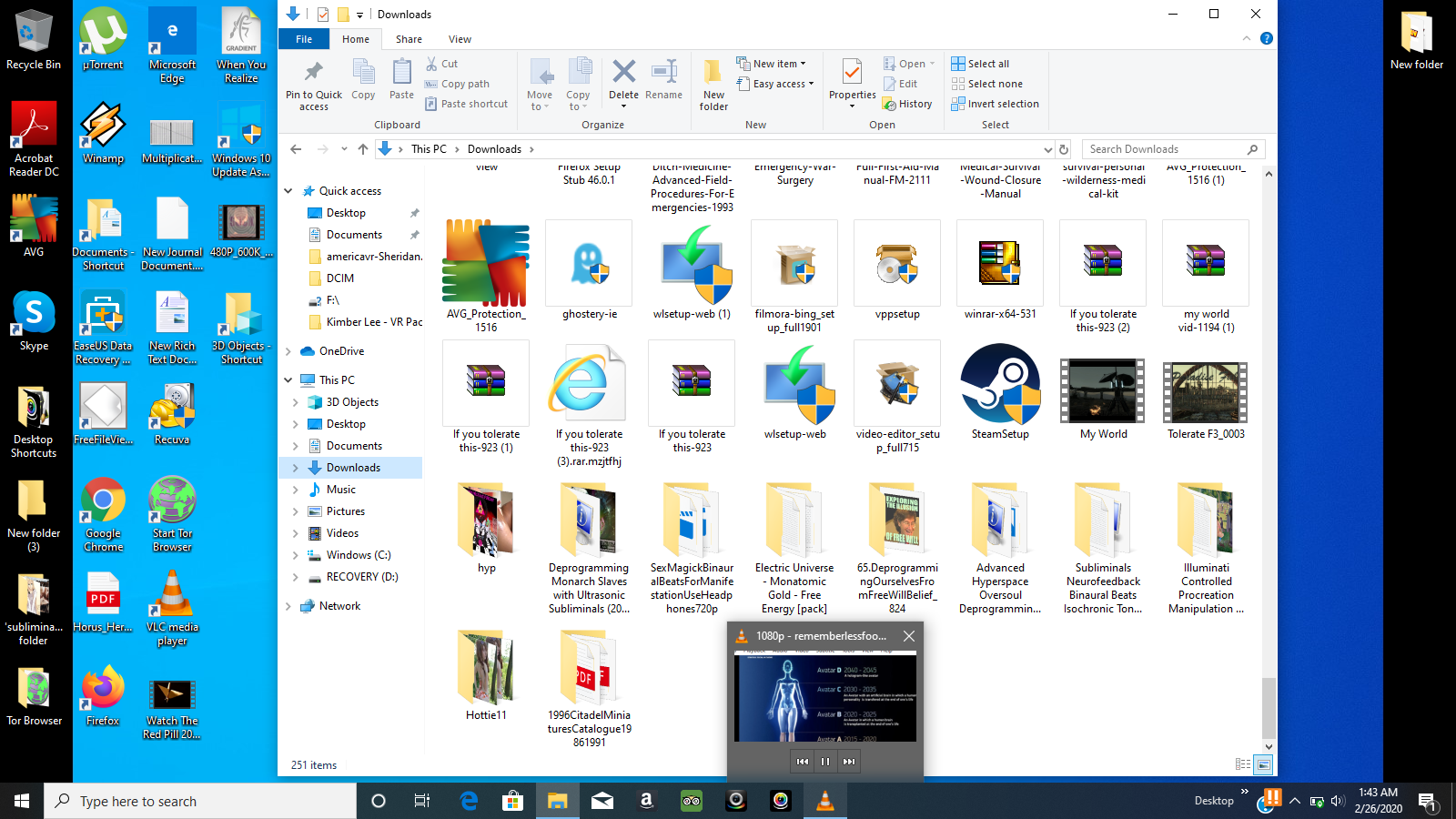Switch to Details view layout button
Screen dimensions: 1456x819
tap(1243, 764)
